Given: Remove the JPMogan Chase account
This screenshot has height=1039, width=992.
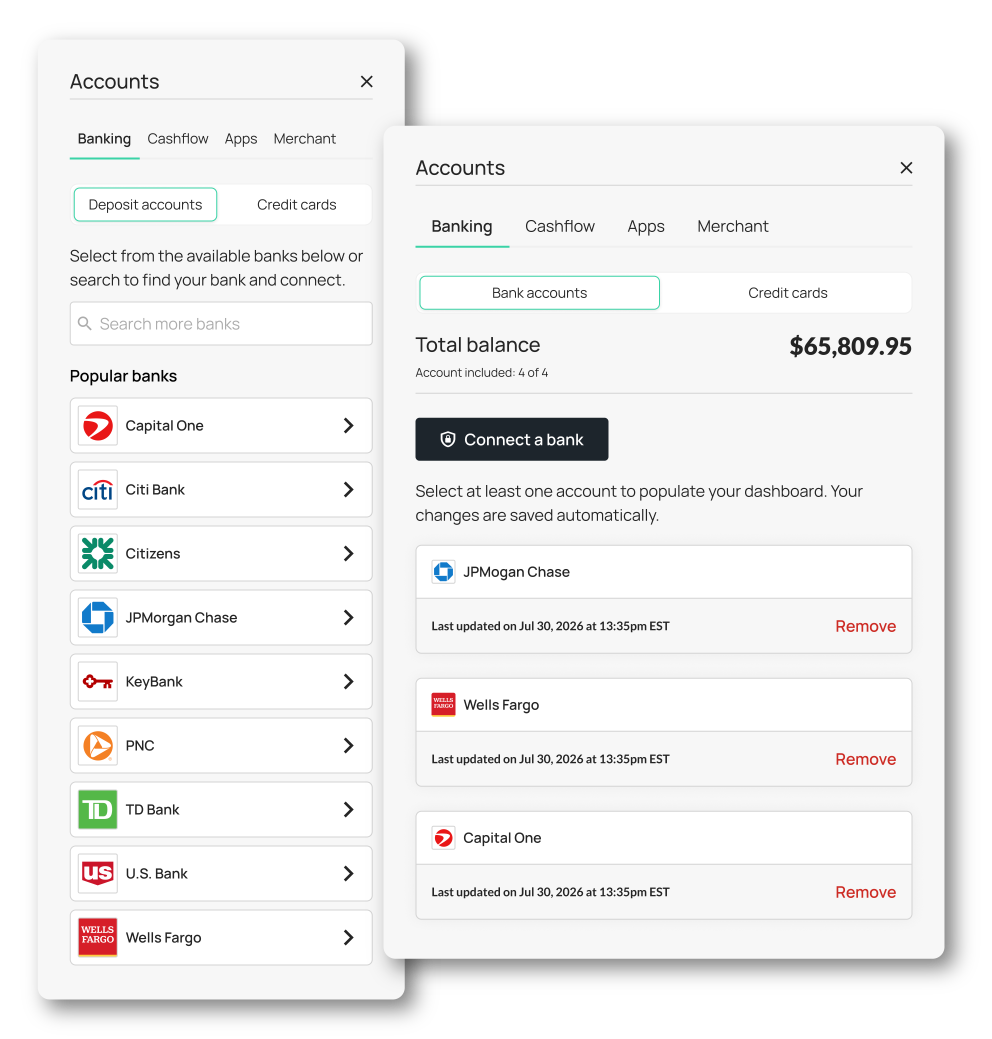Looking at the screenshot, I should [865, 626].
